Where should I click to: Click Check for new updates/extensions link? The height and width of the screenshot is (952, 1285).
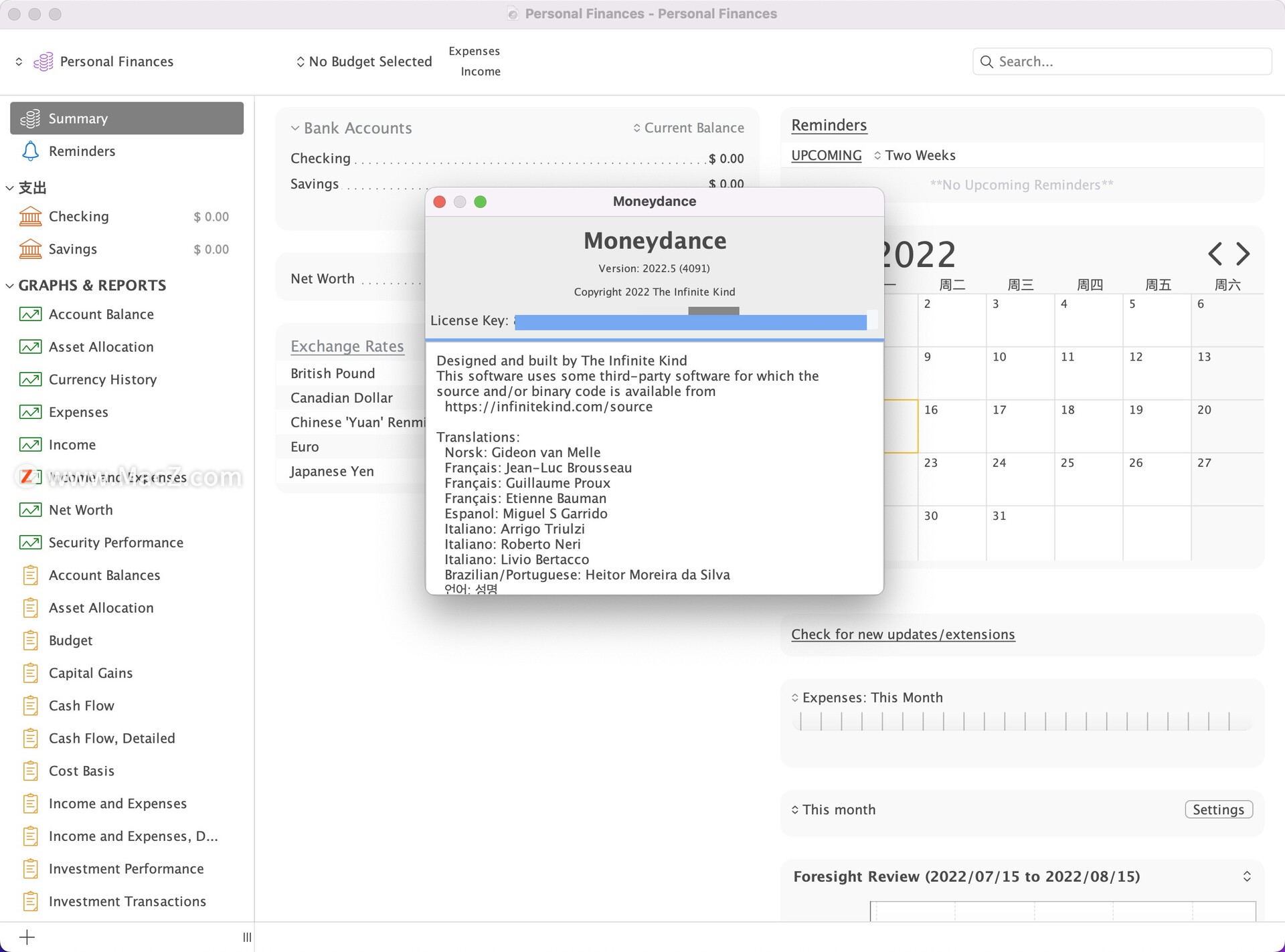click(x=903, y=634)
